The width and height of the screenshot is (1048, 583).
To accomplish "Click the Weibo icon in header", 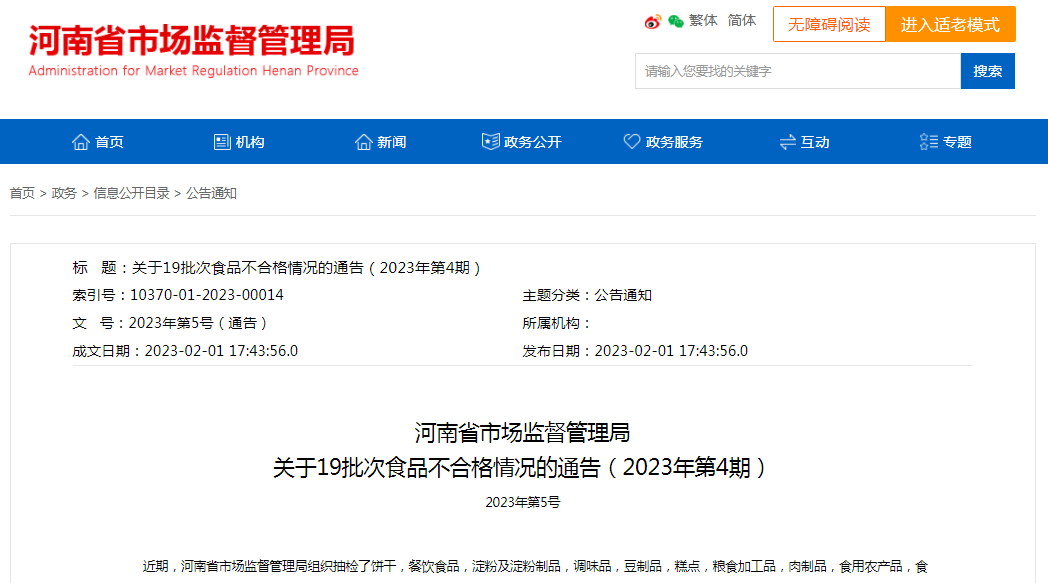I will [653, 21].
